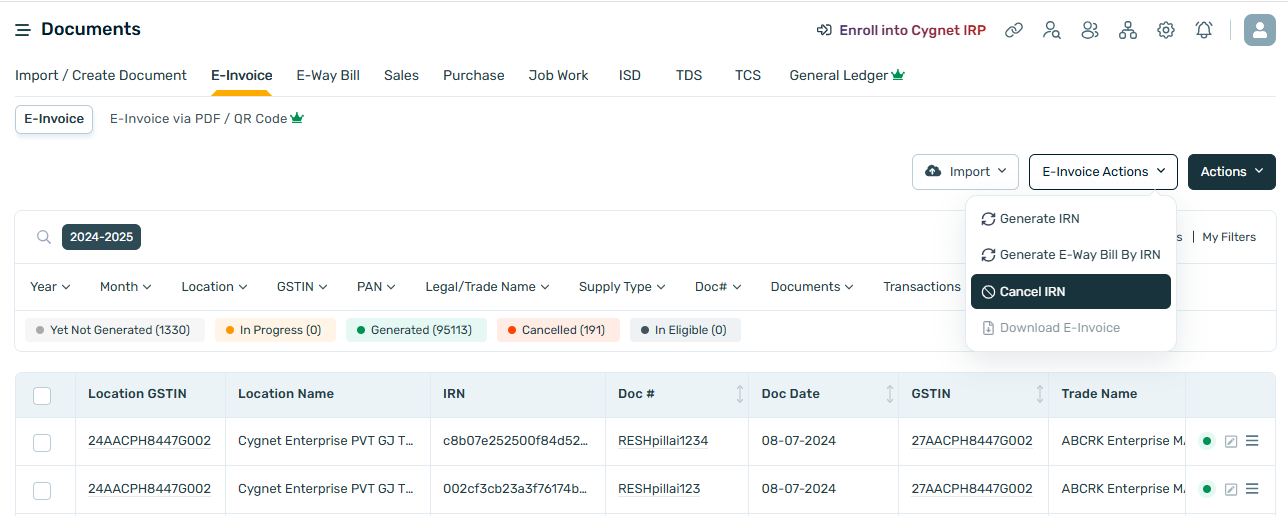Viewport: 1288px width, 516px height.
Task: Tick the select-all checkbox in table header
Action: (42, 395)
